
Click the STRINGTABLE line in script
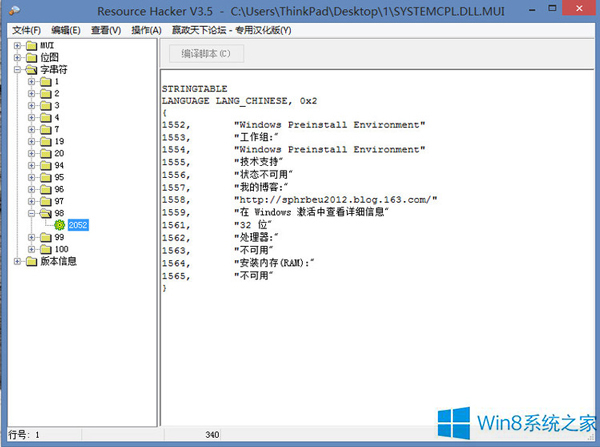(x=194, y=89)
